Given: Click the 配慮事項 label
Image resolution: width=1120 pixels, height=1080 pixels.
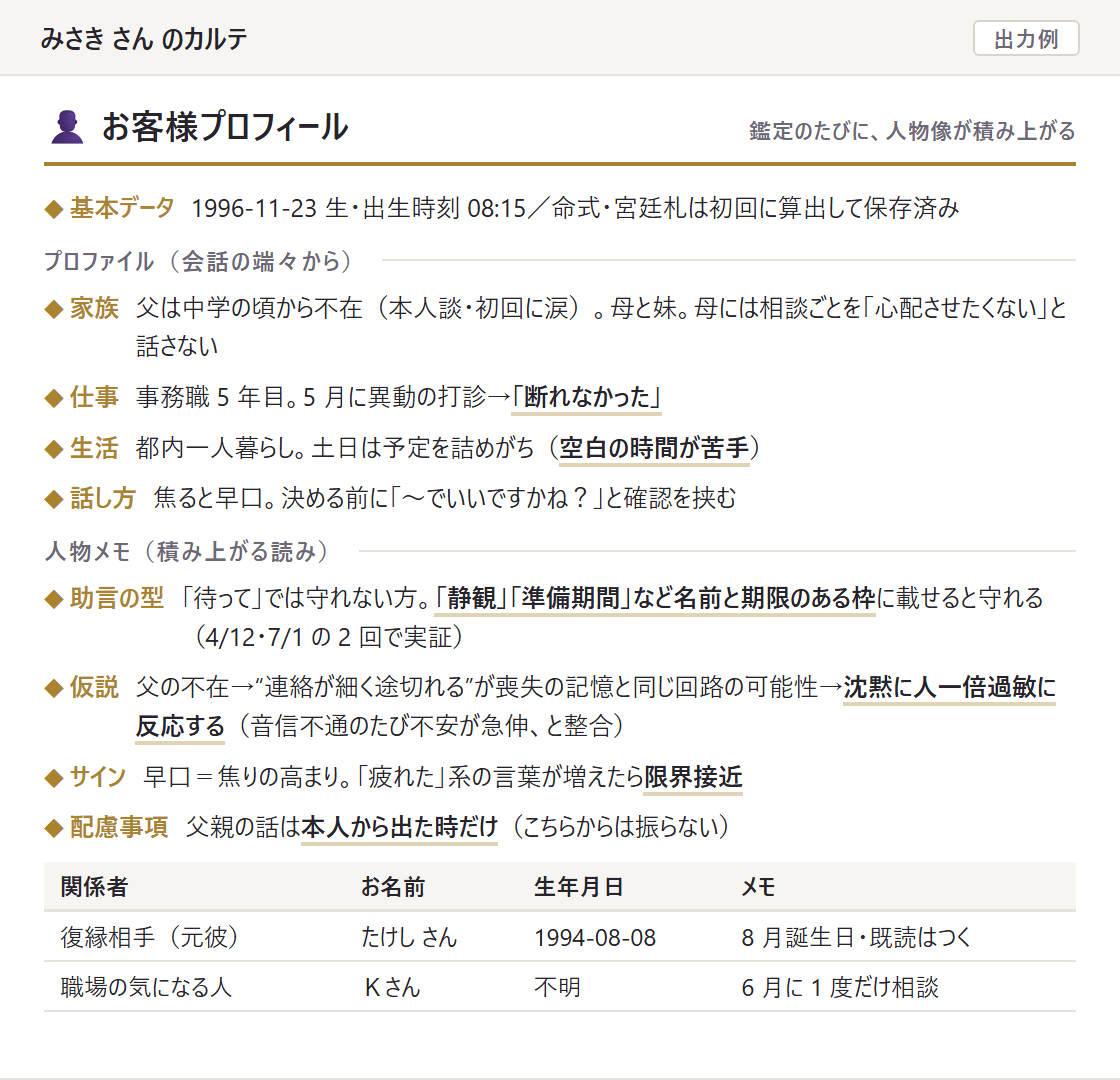Looking at the screenshot, I should (119, 826).
